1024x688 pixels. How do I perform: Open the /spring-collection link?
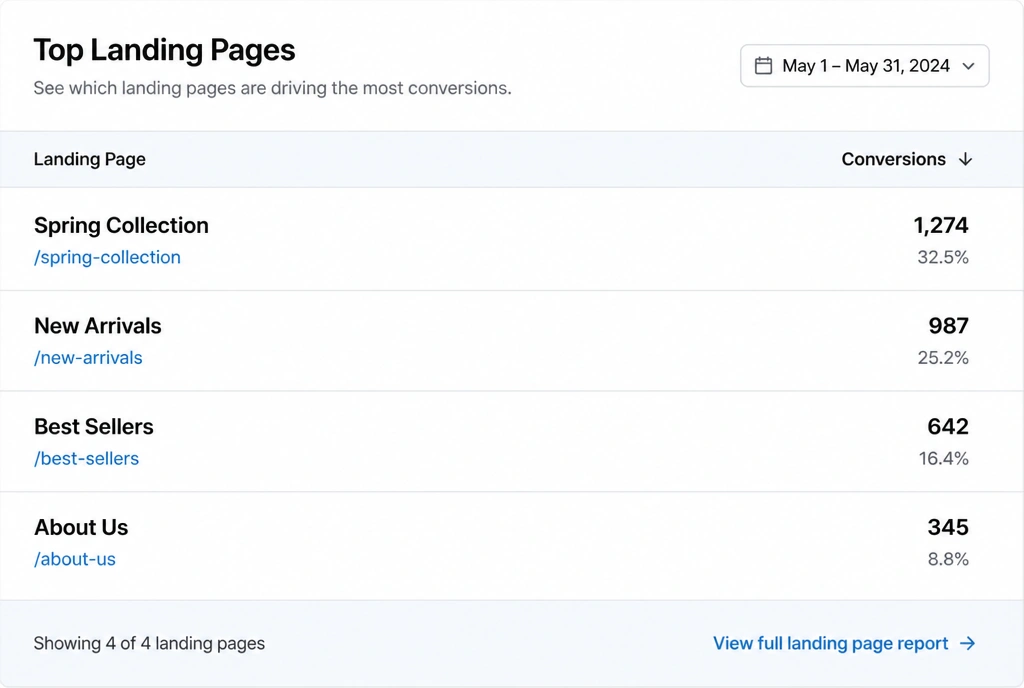[107, 257]
